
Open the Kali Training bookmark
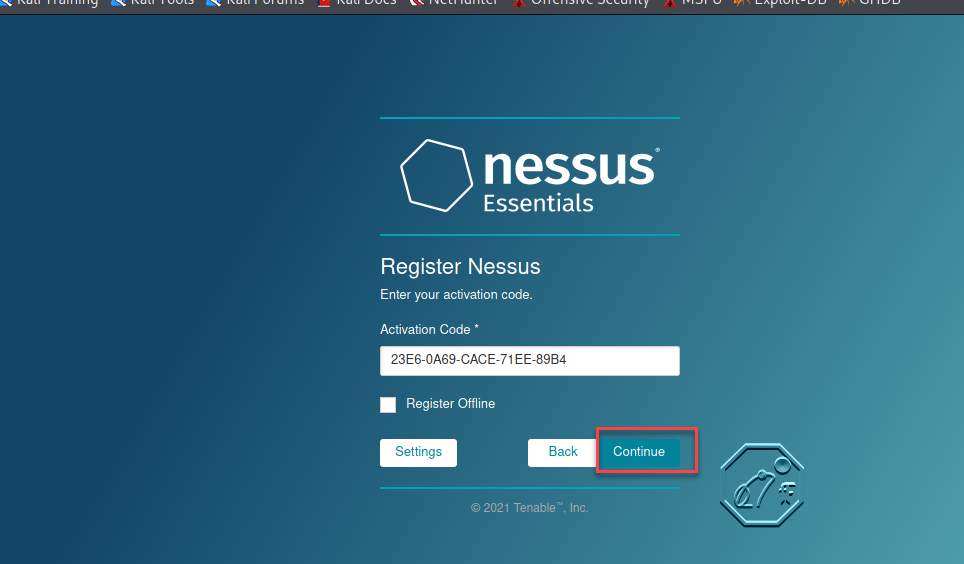49,3
